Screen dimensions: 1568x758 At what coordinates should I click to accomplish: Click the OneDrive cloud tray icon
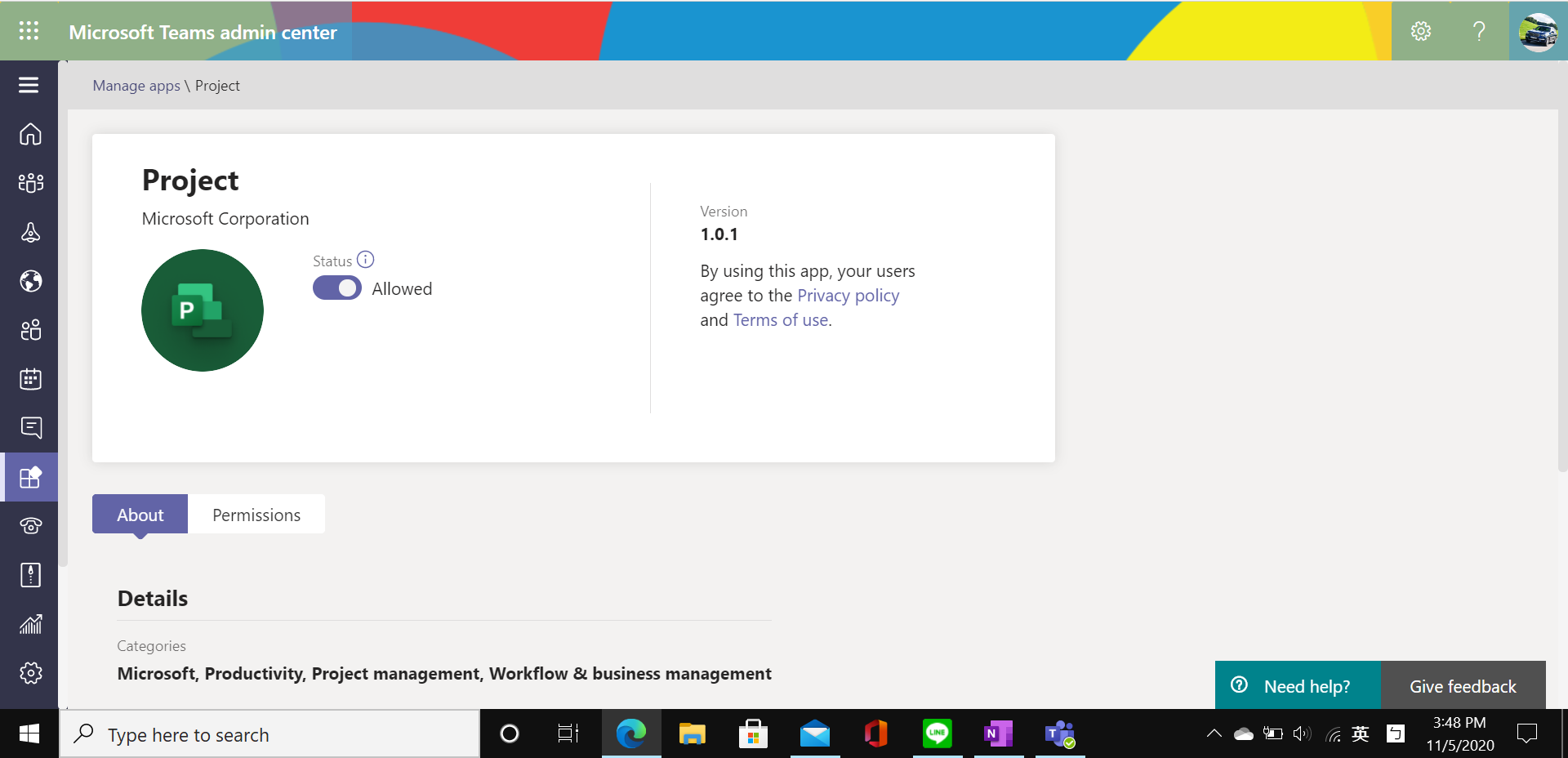(x=1244, y=733)
